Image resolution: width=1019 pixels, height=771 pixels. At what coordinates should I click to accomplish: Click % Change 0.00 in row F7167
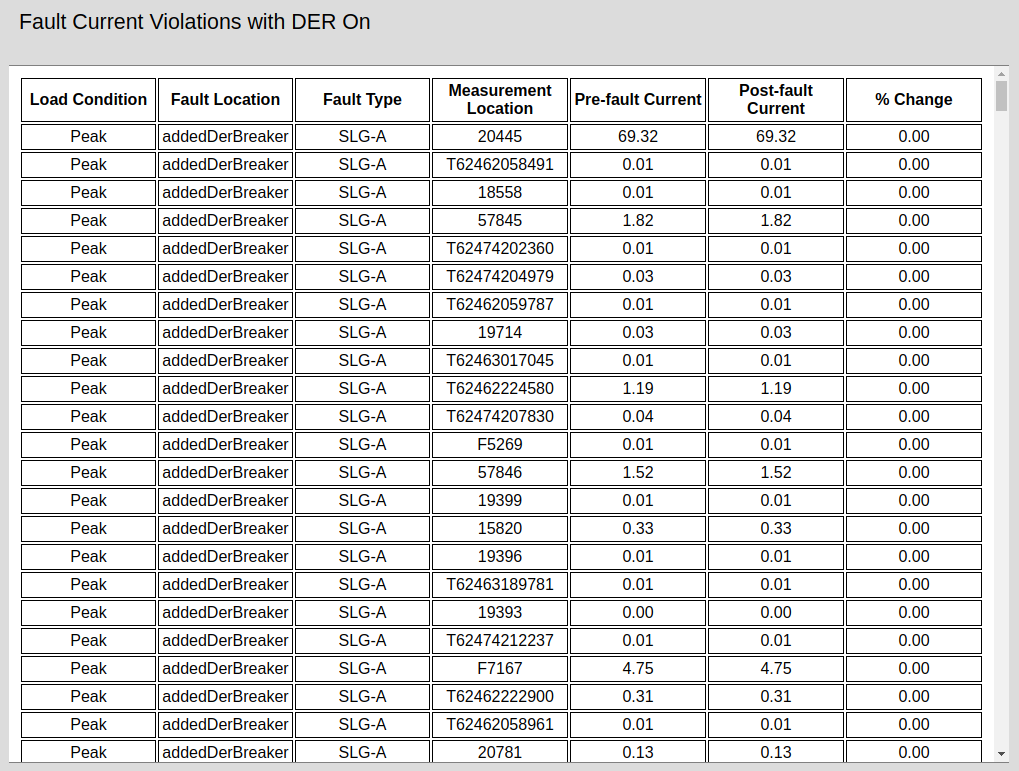pyautogui.click(x=914, y=668)
